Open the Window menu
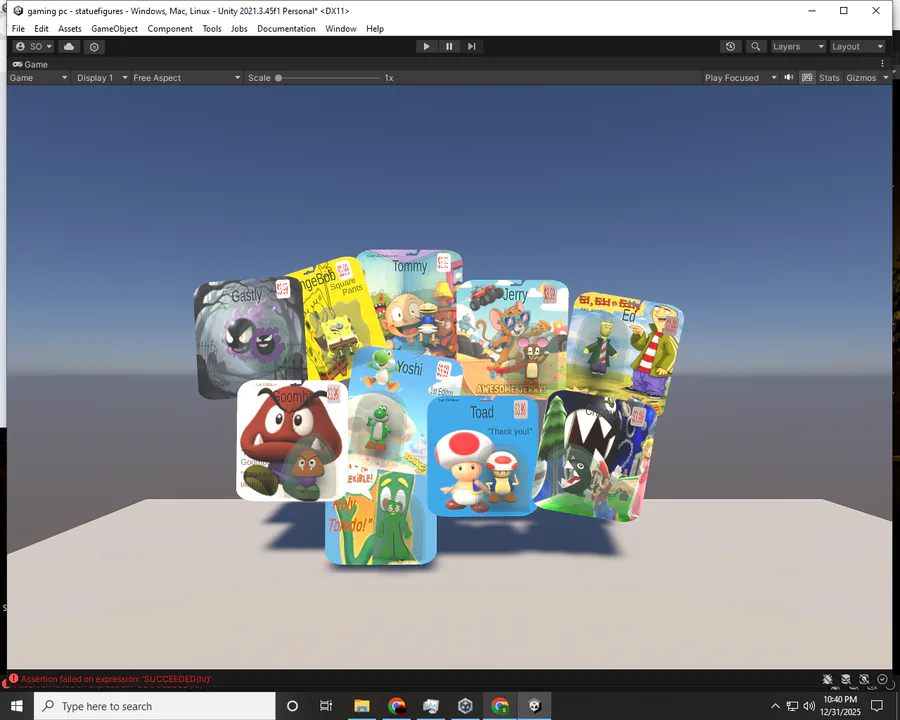The height and width of the screenshot is (720, 900). tap(341, 29)
